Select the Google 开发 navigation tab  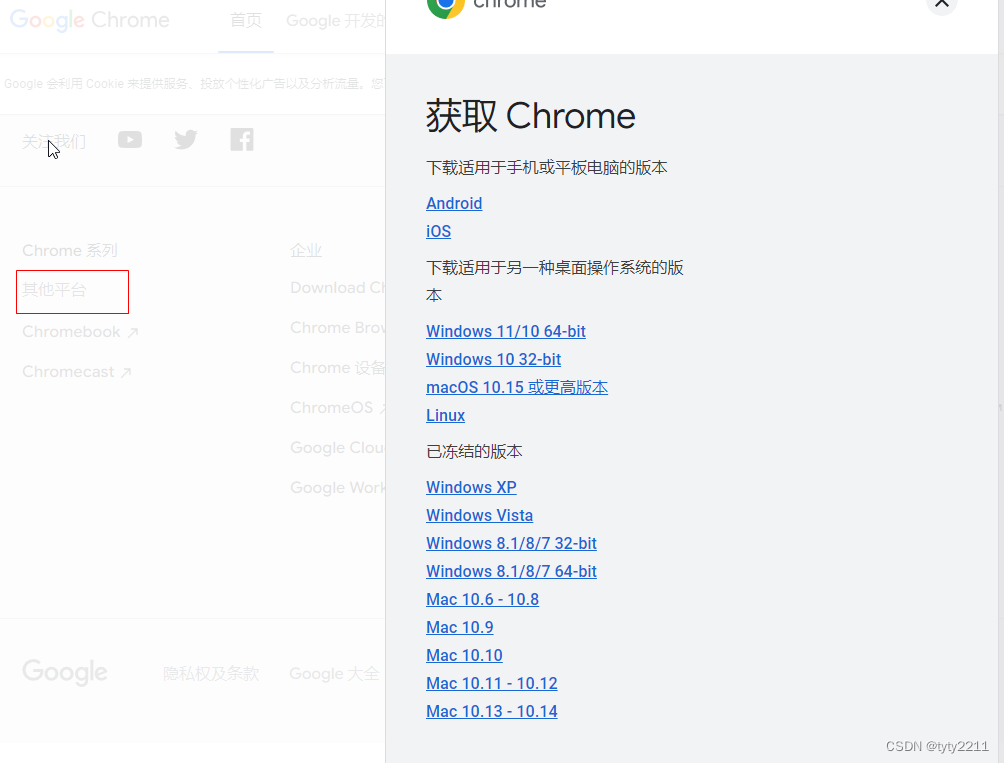click(x=336, y=20)
